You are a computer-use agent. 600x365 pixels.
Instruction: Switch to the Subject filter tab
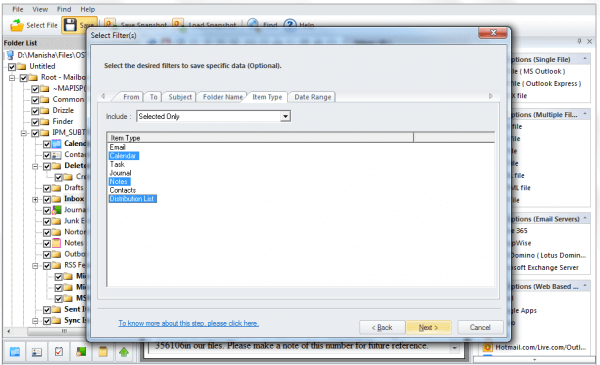[180, 97]
